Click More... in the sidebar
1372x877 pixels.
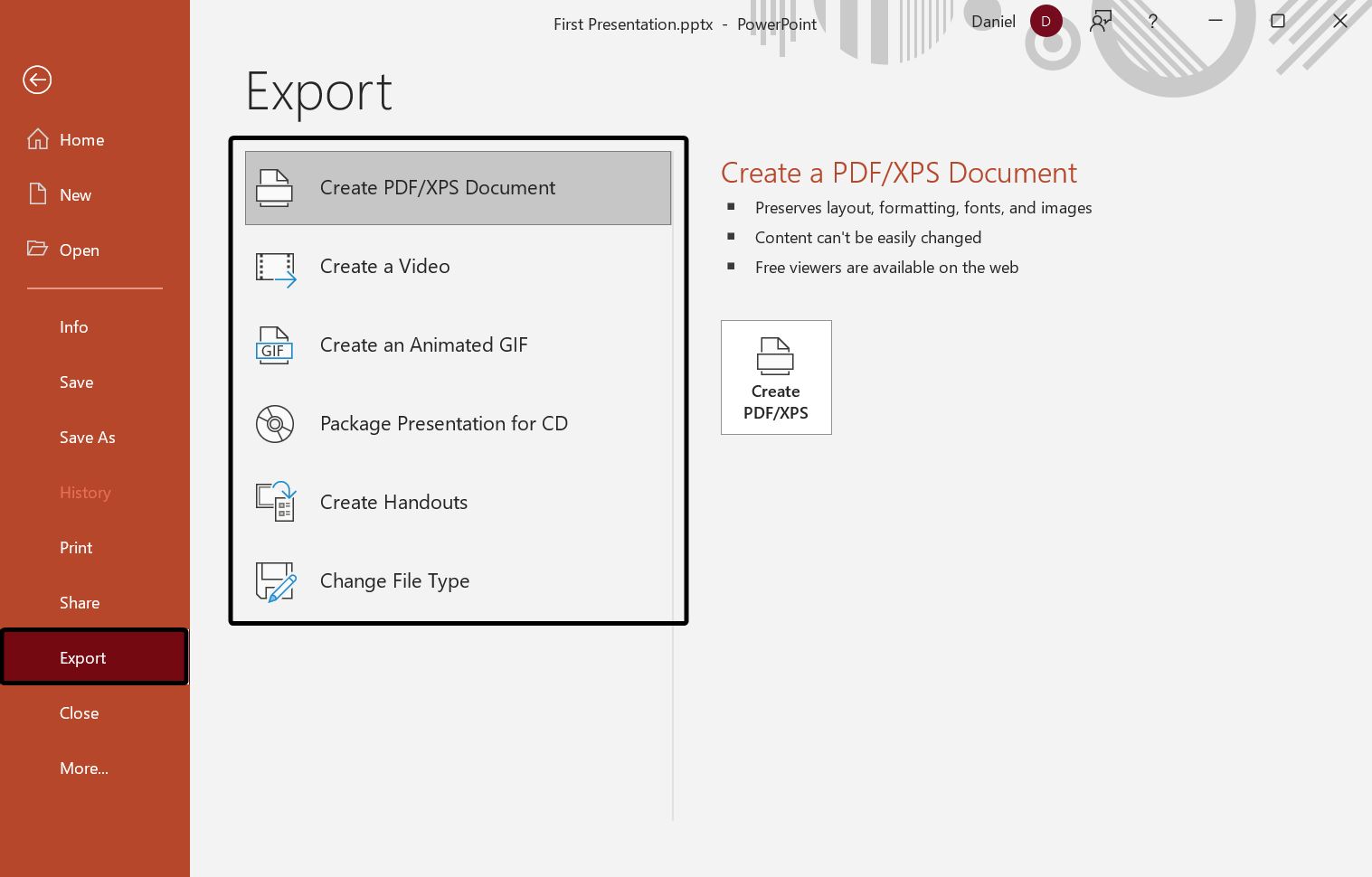coord(83,768)
